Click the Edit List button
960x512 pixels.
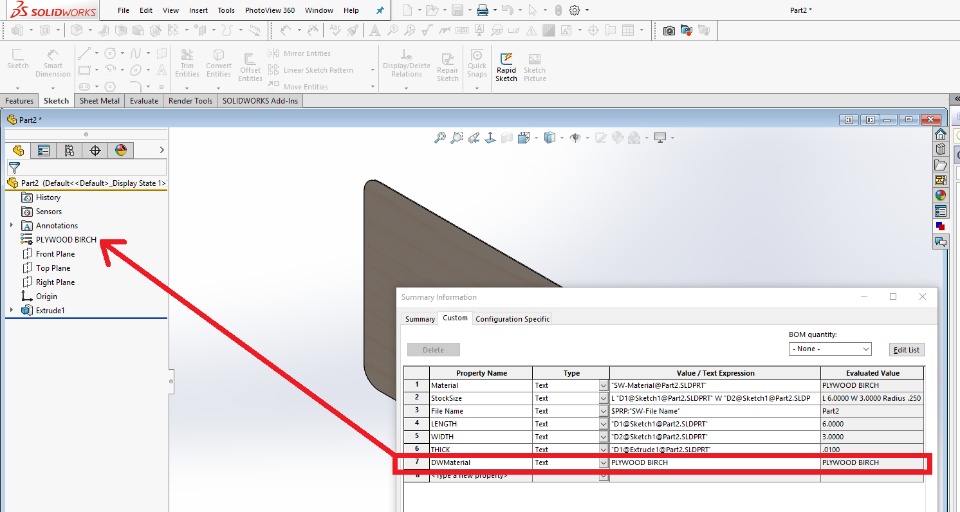[906, 350]
